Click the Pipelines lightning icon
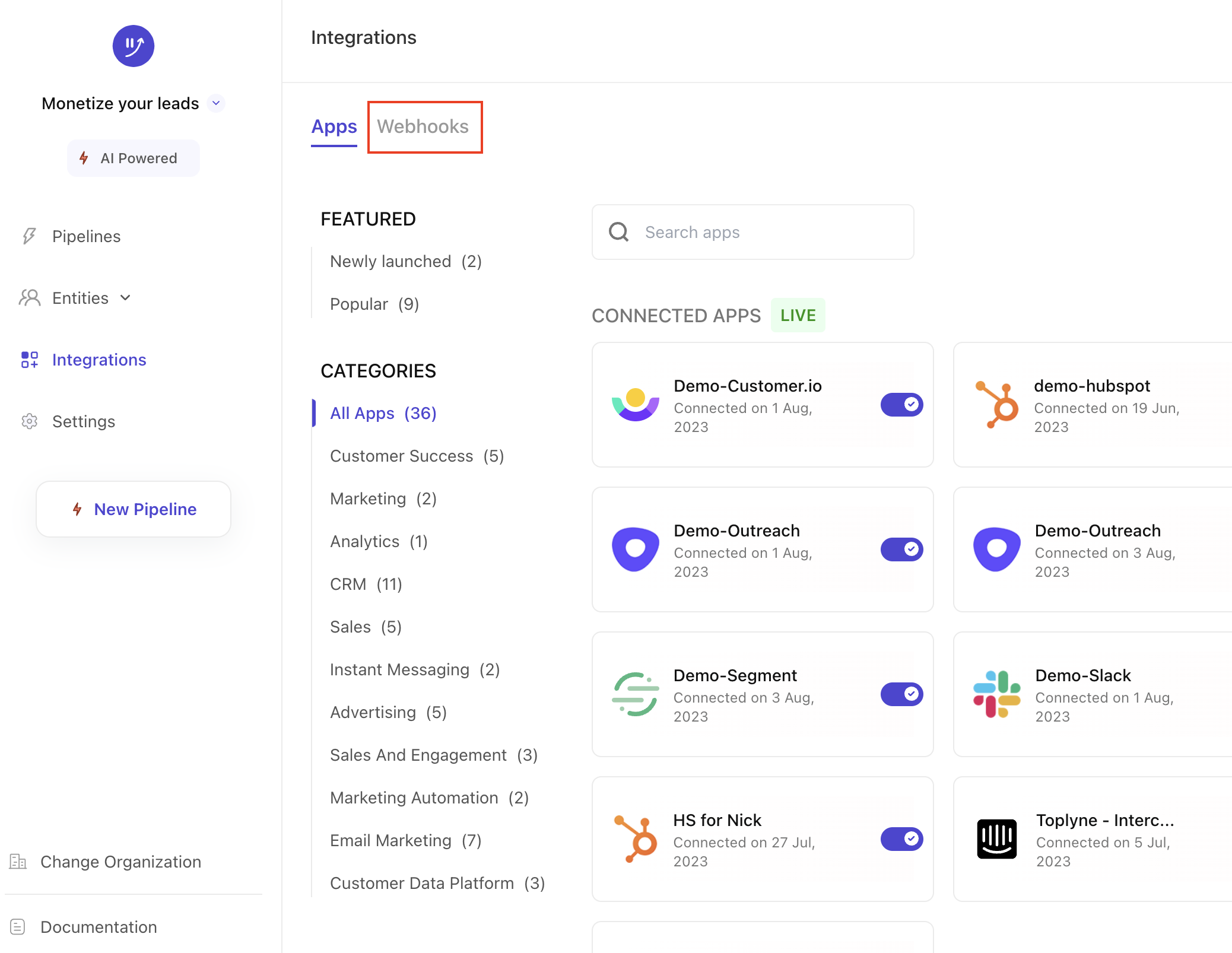Screen dimensions: 1232x953 coord(29,236)
